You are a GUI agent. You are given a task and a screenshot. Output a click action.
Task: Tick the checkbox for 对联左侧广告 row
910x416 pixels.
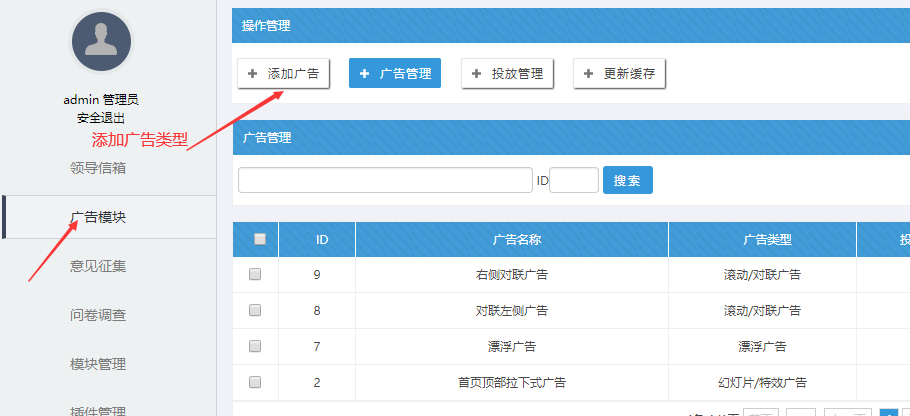(255, 310)
